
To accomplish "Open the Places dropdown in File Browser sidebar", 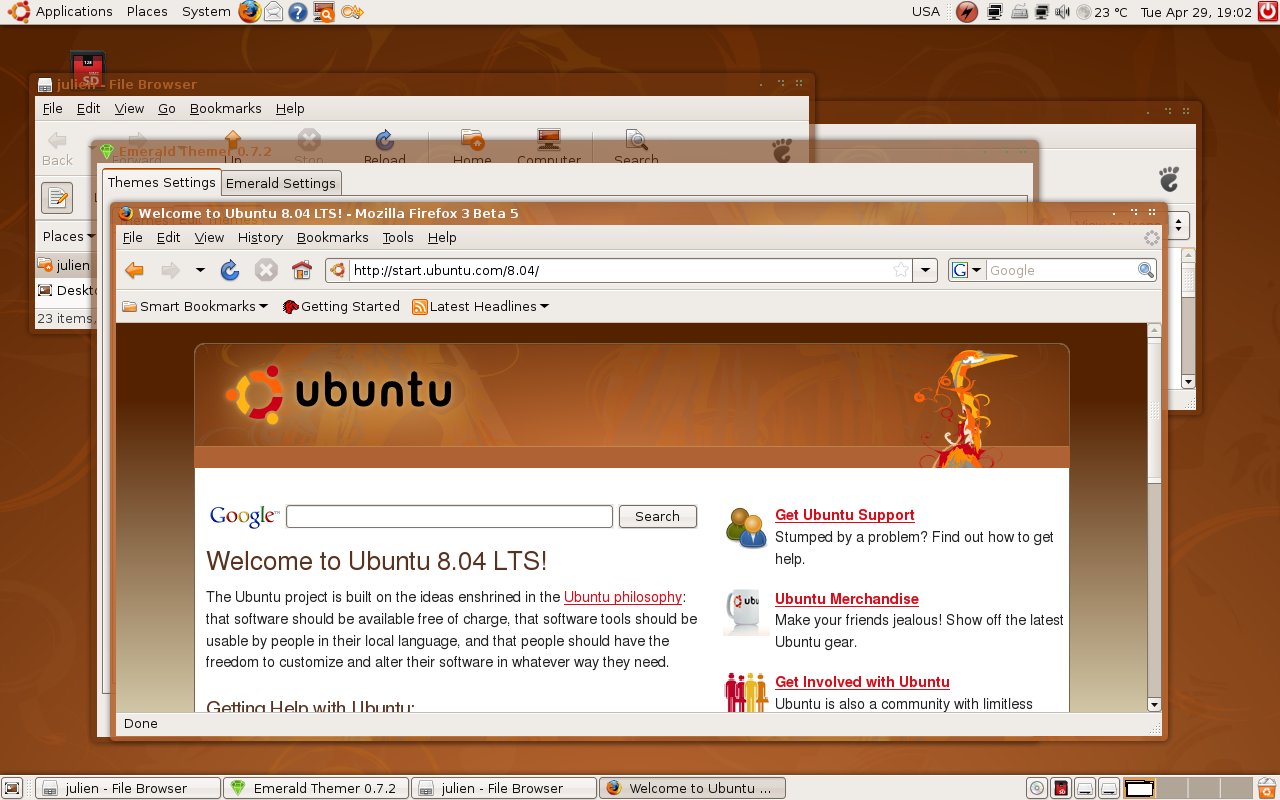I will point(68,236).
